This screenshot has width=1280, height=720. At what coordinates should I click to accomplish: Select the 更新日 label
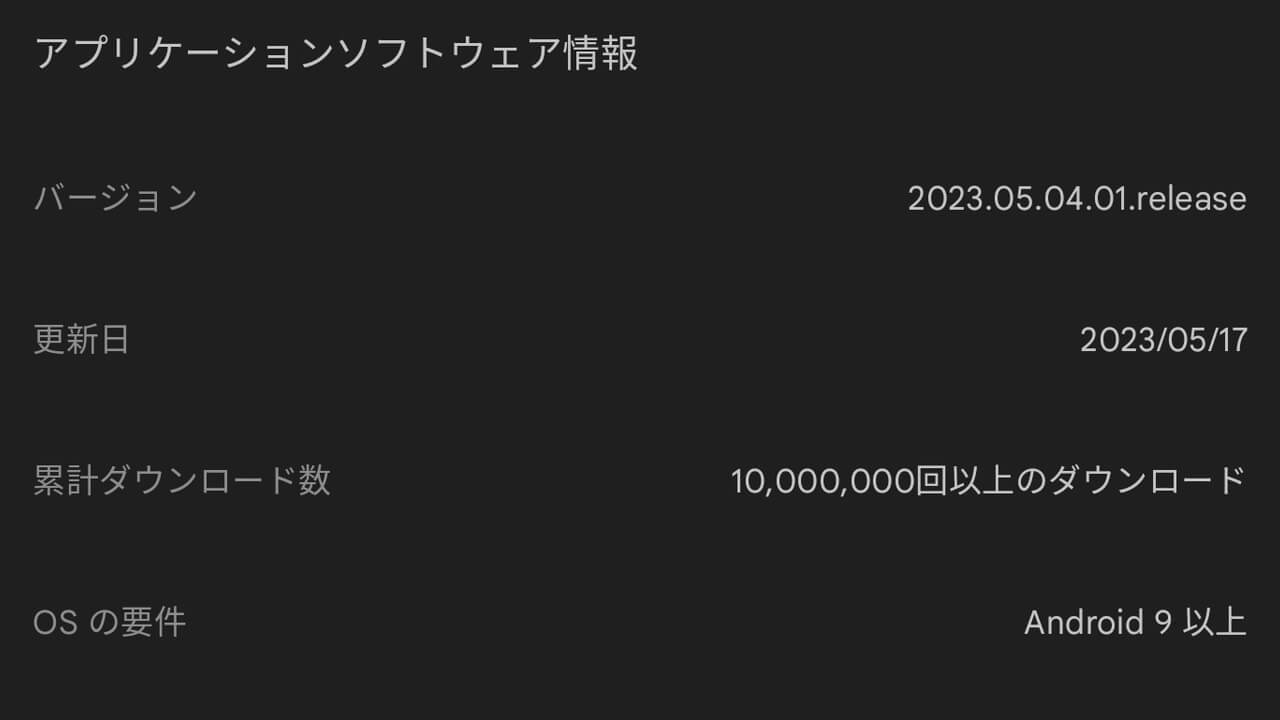(x=81, y=340)
